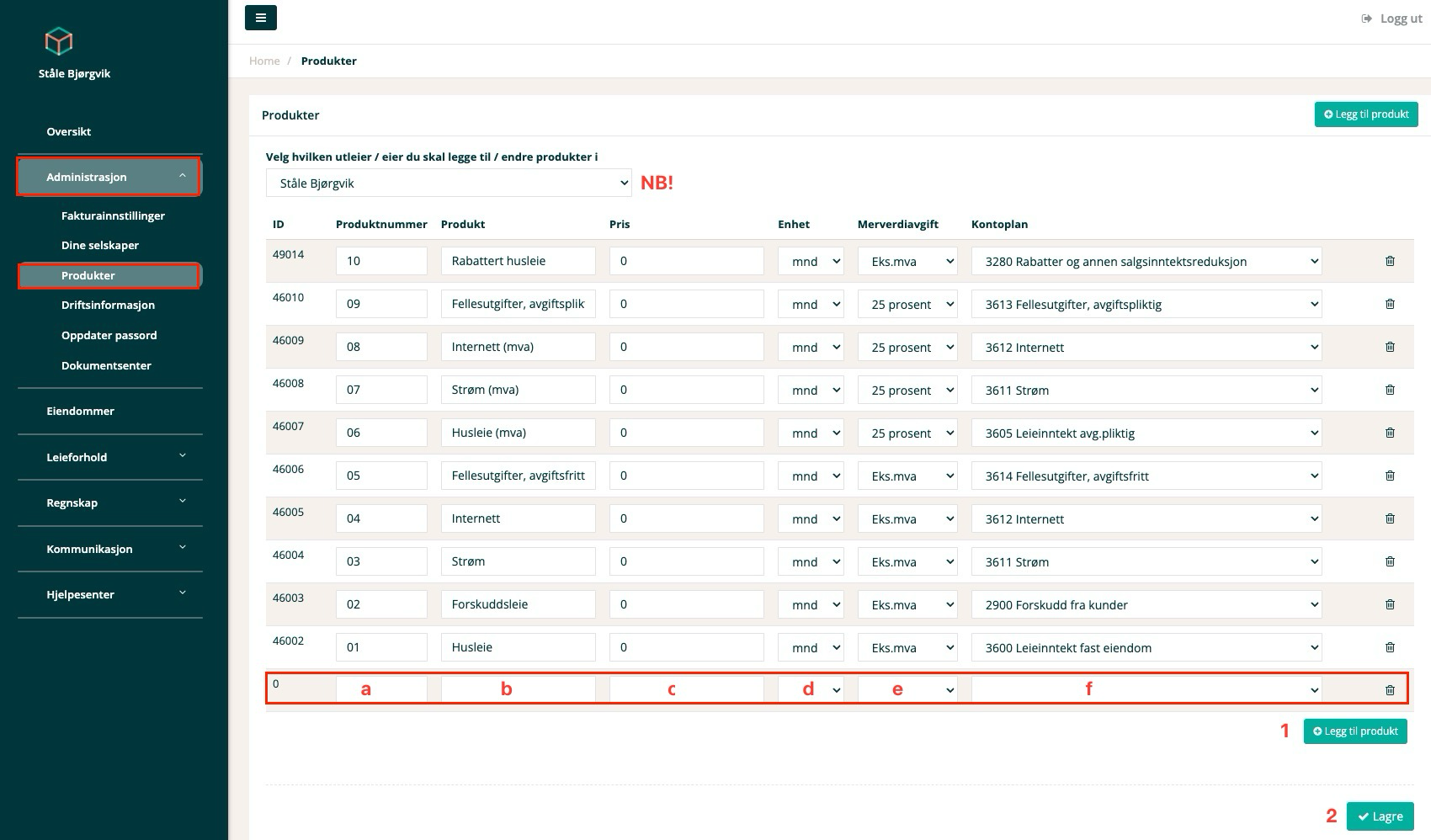Open Merverdiavgift dropdown in the empty new row
1431x840 pixels.
click(x=907, y=690)
